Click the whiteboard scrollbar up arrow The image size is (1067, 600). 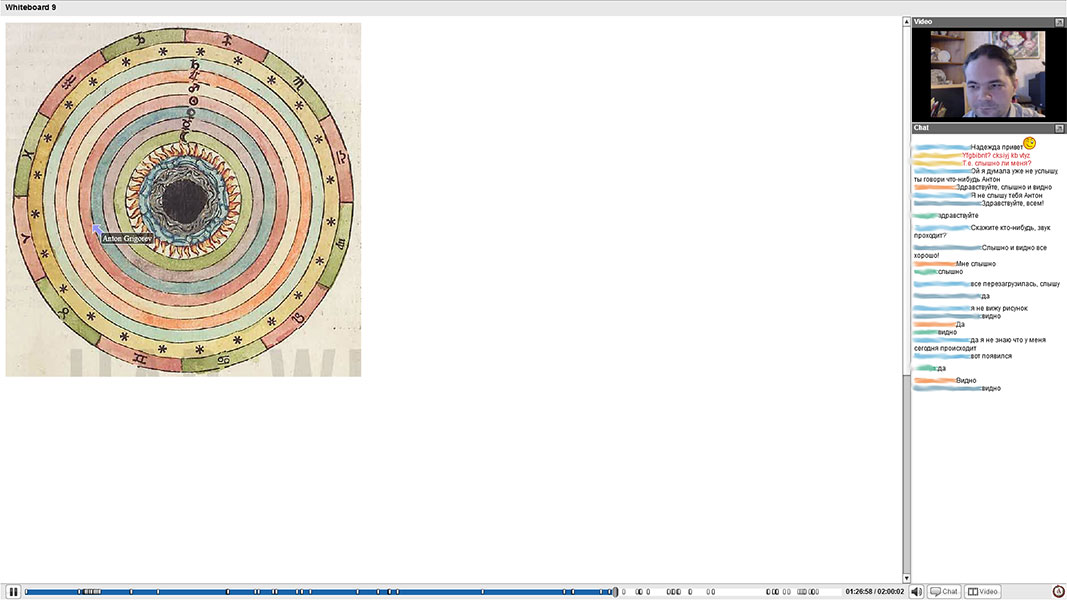tap(906, 22)
